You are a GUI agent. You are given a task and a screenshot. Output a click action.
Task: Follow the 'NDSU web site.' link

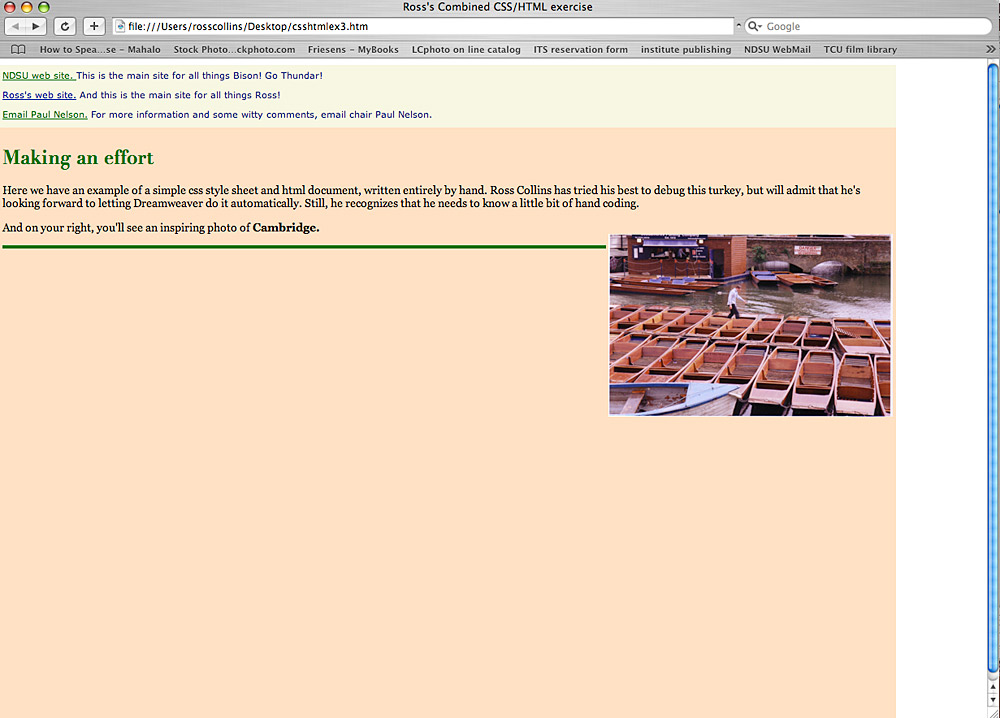(x=38, y=75)
